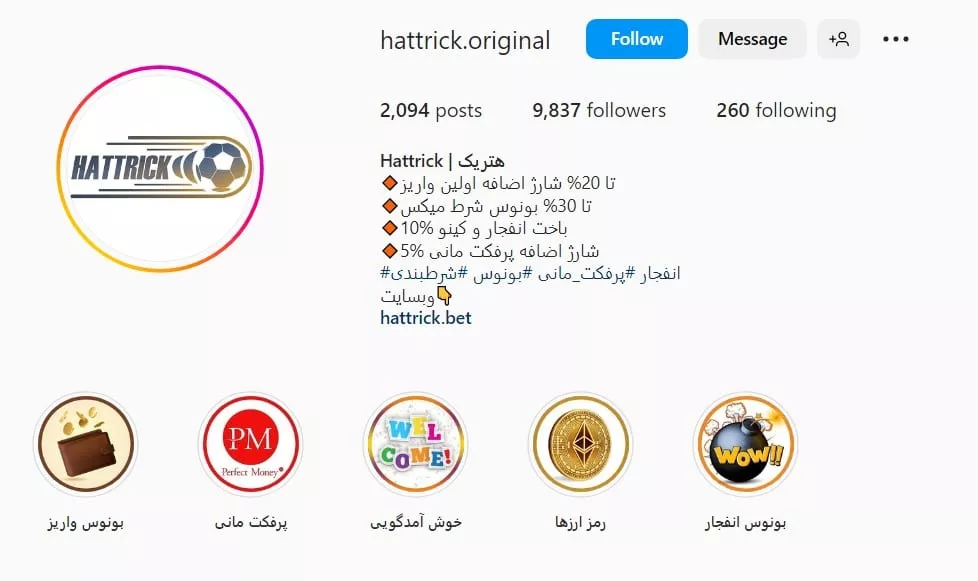Click the blue Follow button

coord(636,39)
